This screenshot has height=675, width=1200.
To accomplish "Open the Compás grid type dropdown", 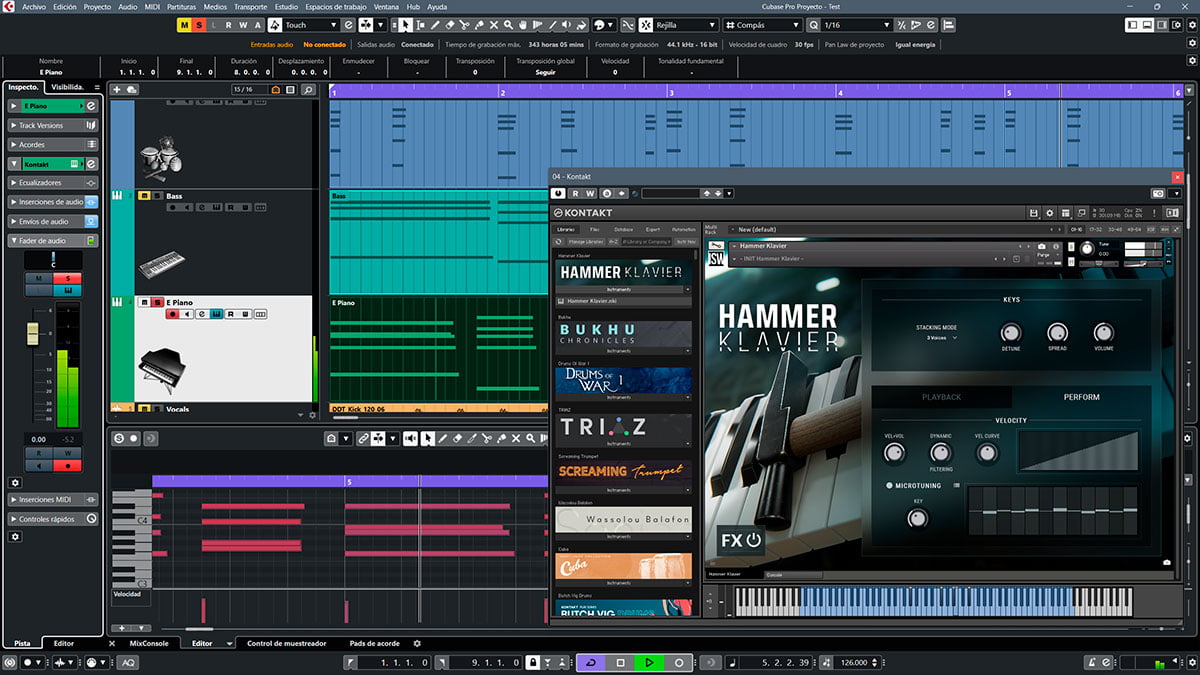I will (x=760, y=25).
